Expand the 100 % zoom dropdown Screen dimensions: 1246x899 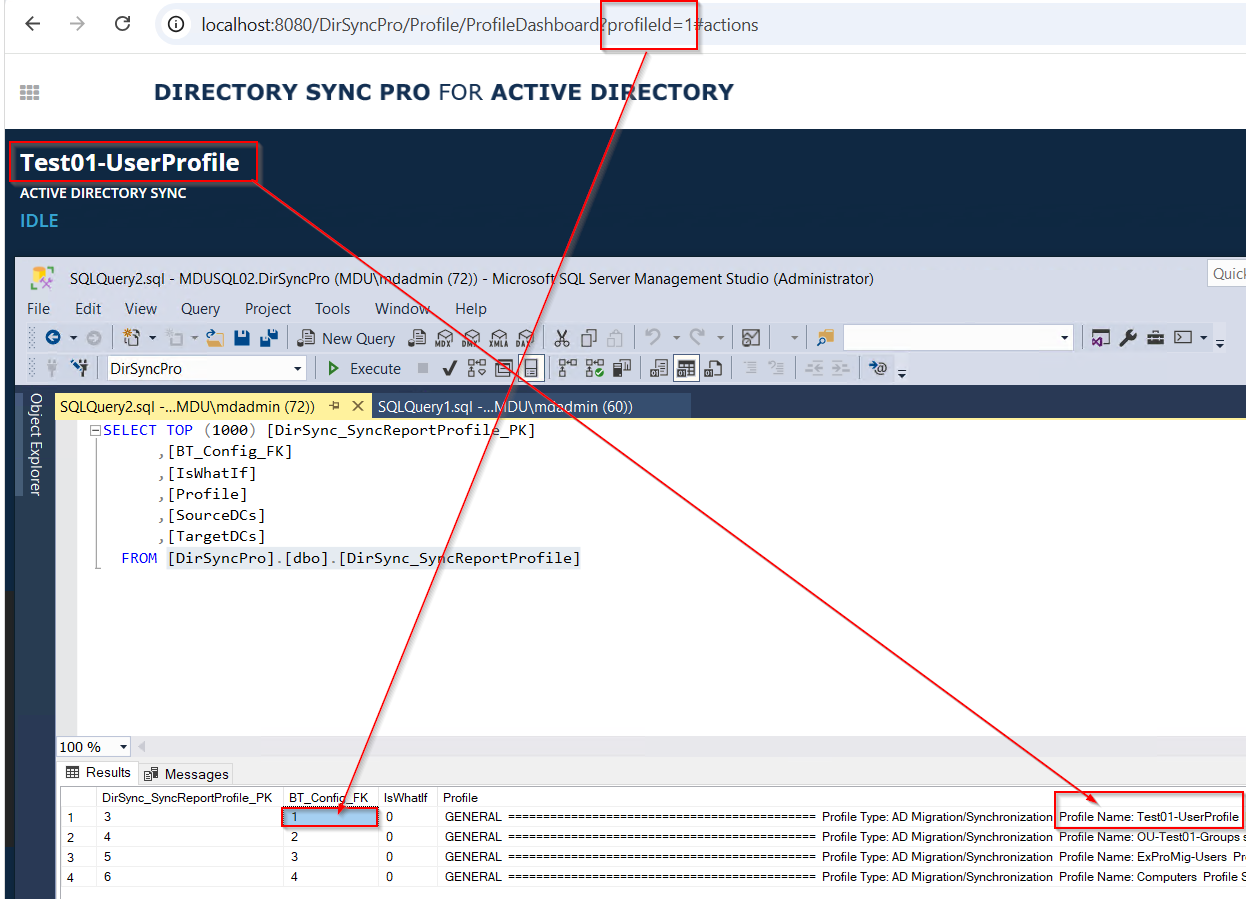point(124,747)
